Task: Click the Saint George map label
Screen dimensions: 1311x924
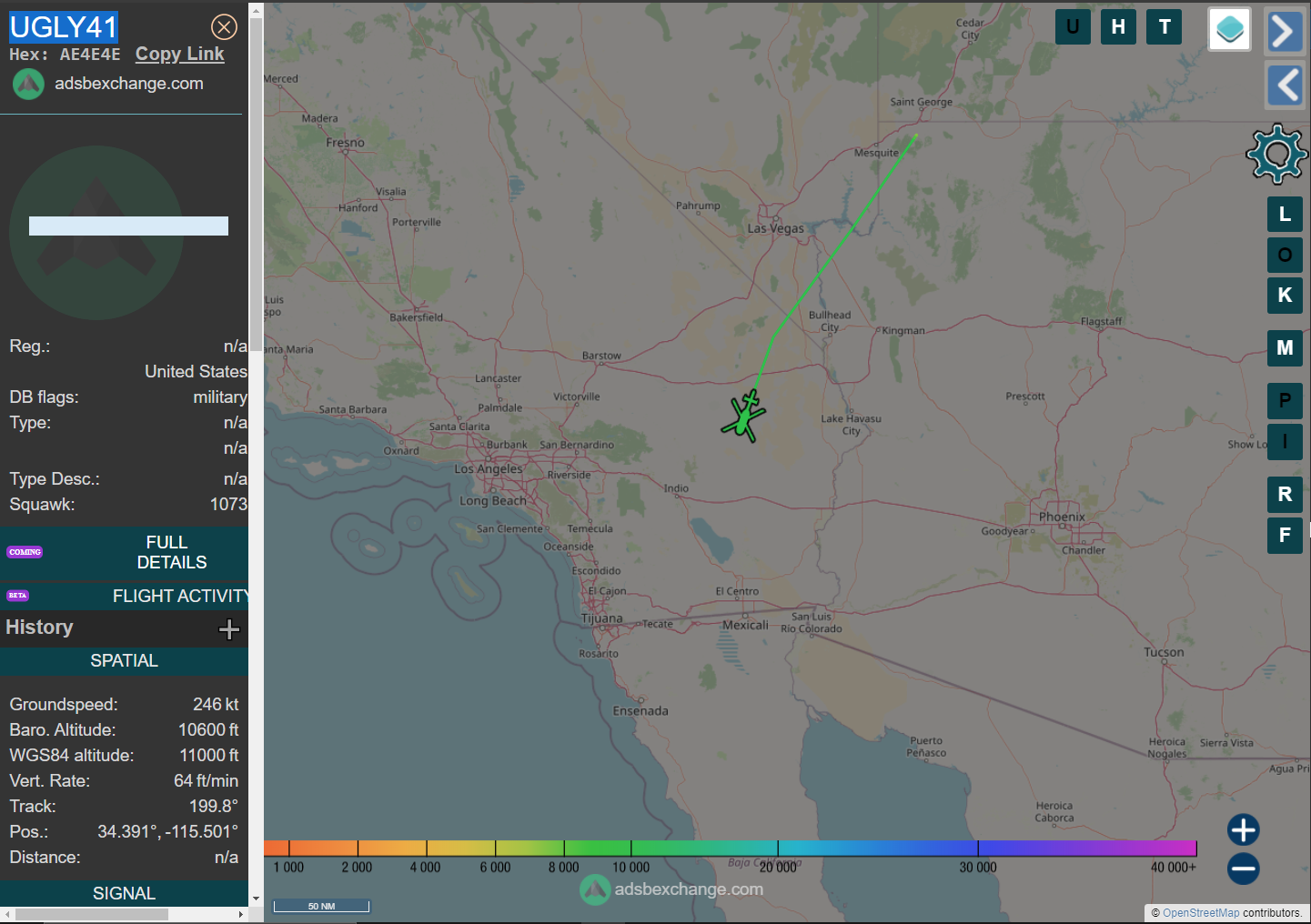Action: coord(921,102)
